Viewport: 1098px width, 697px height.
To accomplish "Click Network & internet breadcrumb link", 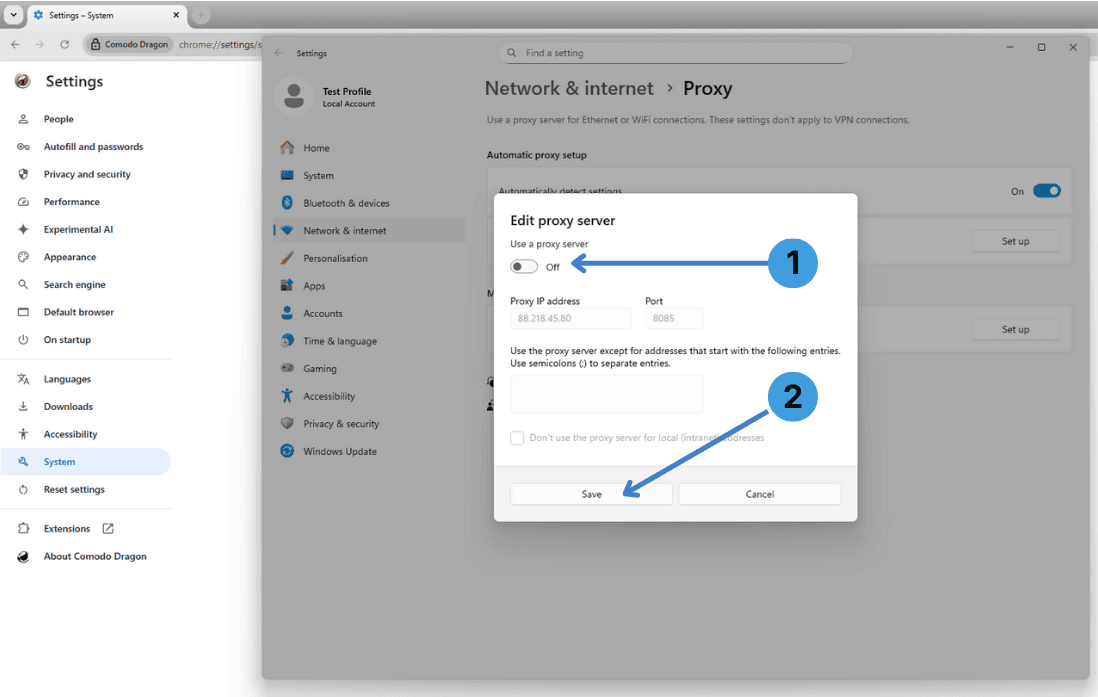I will 569,88.
